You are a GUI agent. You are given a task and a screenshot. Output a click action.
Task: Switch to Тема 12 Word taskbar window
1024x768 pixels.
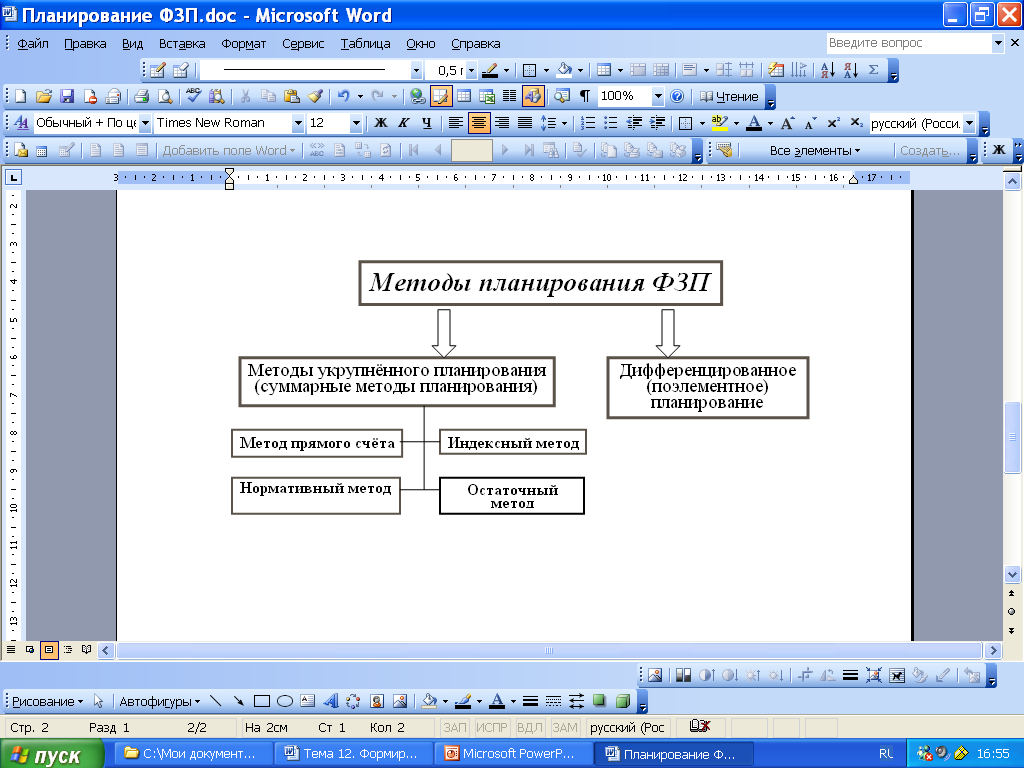click(x=353, y=754)
